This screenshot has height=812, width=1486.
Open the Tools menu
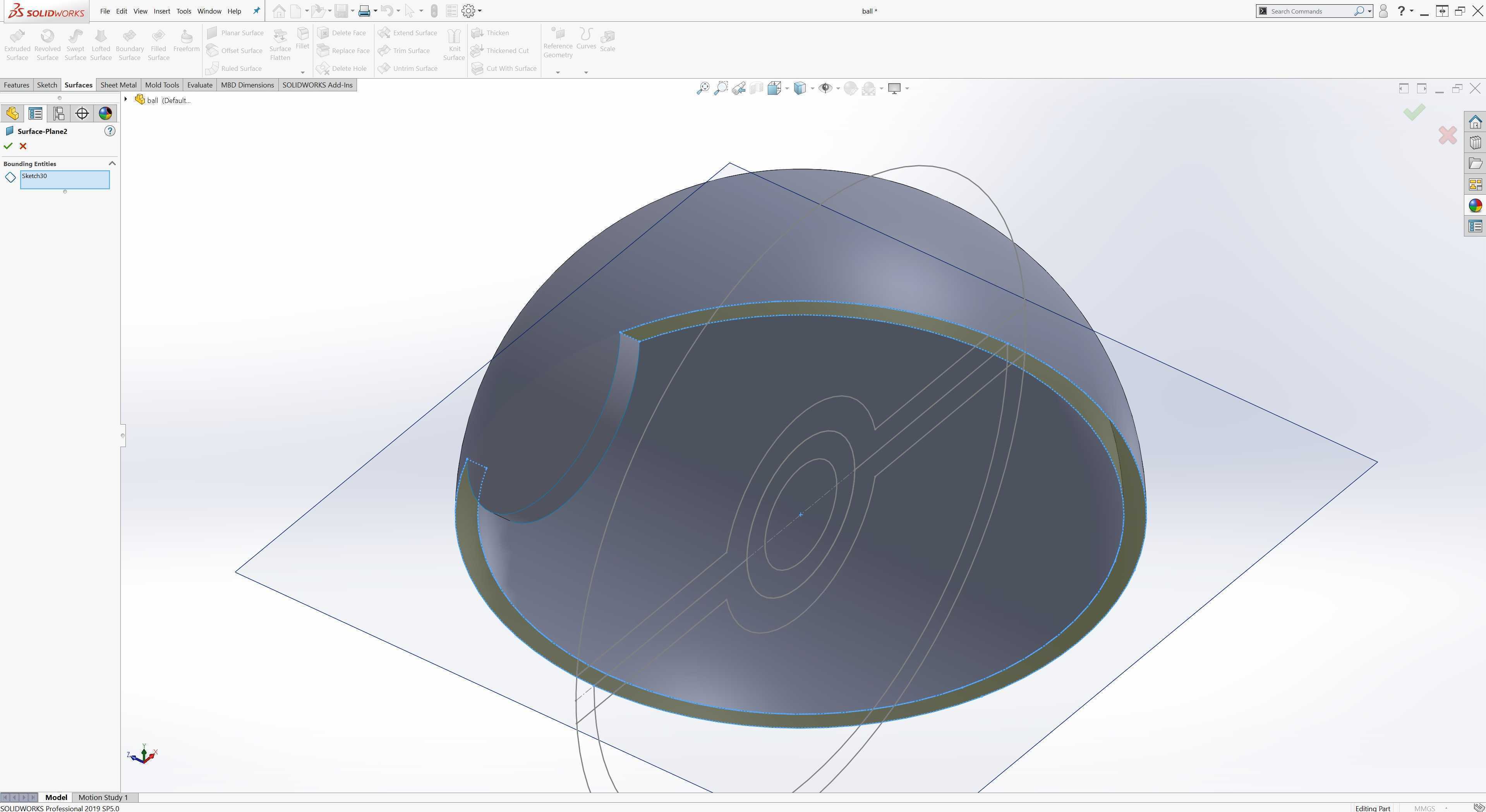point(184,11)
